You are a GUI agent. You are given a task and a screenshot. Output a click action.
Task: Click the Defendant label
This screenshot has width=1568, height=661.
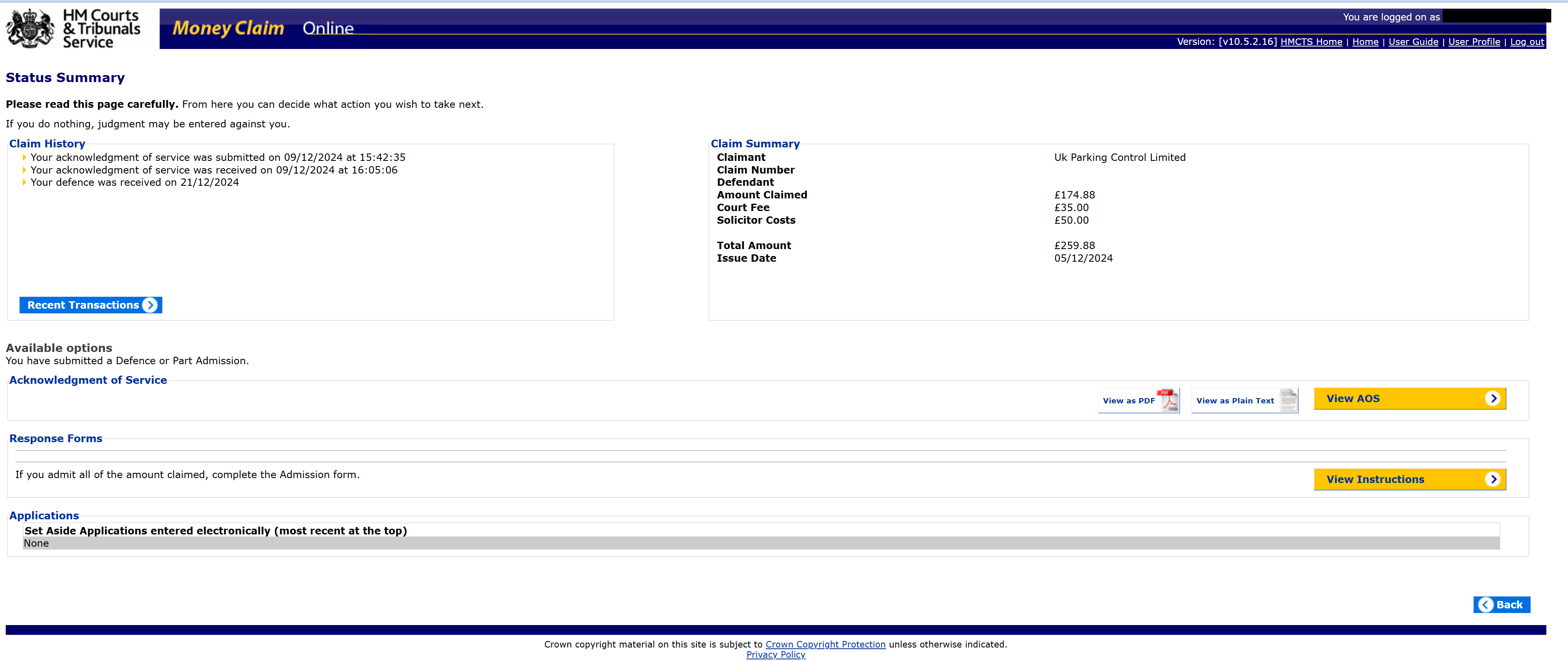point(745,182)
